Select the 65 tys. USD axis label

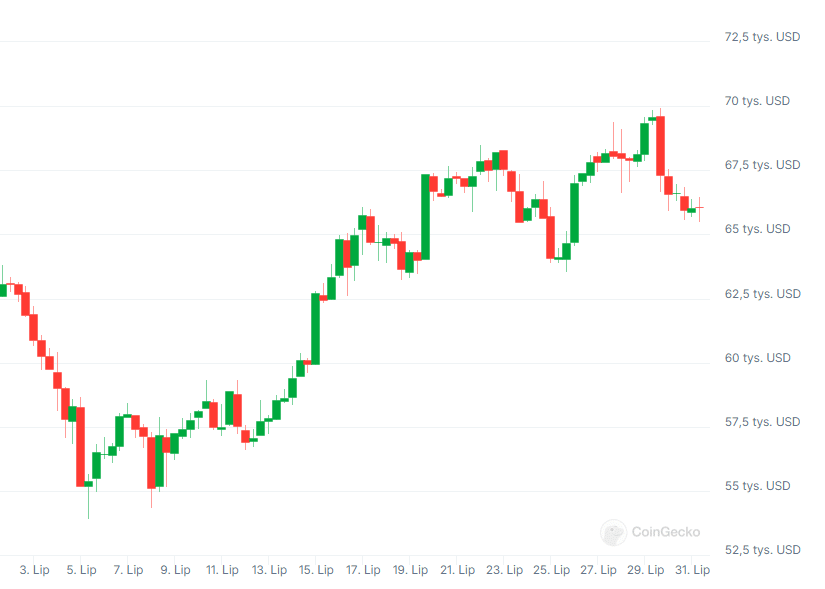click(x=757, y=229)
